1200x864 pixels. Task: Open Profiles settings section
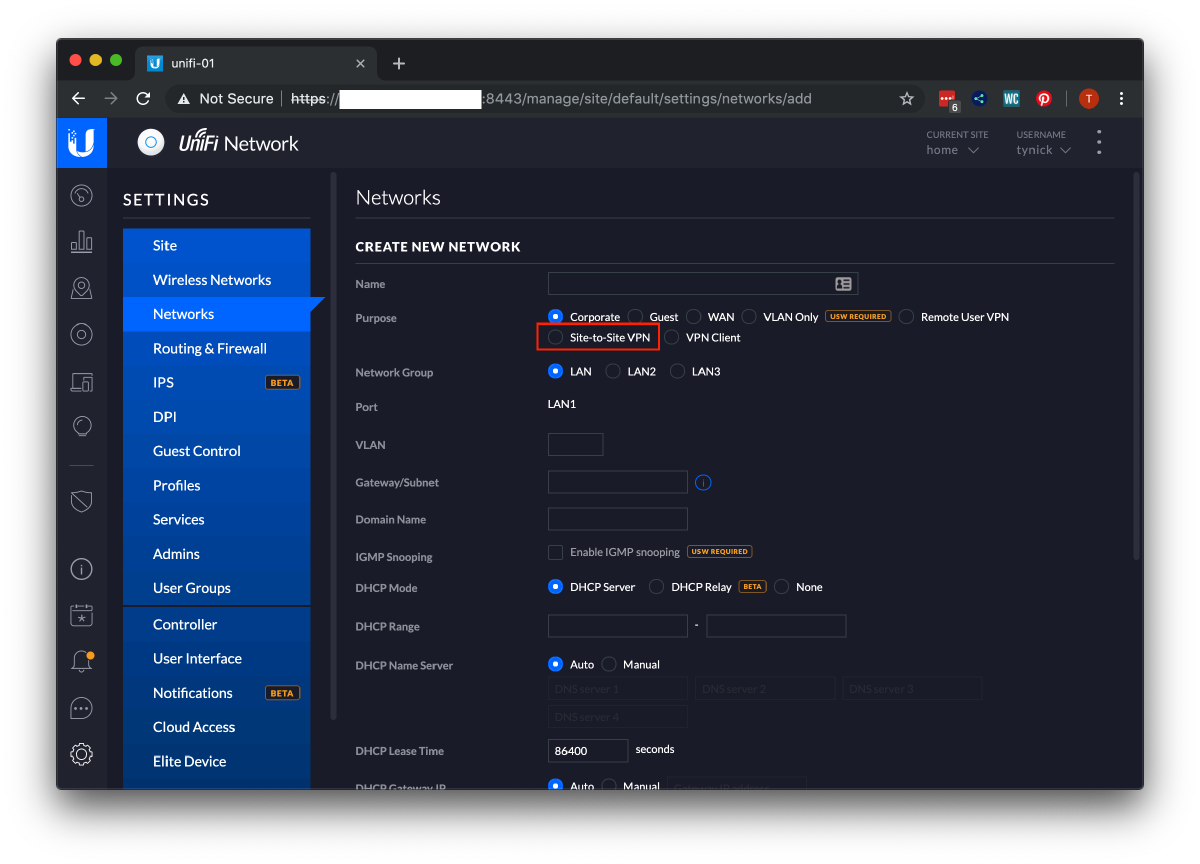point(217,486)
